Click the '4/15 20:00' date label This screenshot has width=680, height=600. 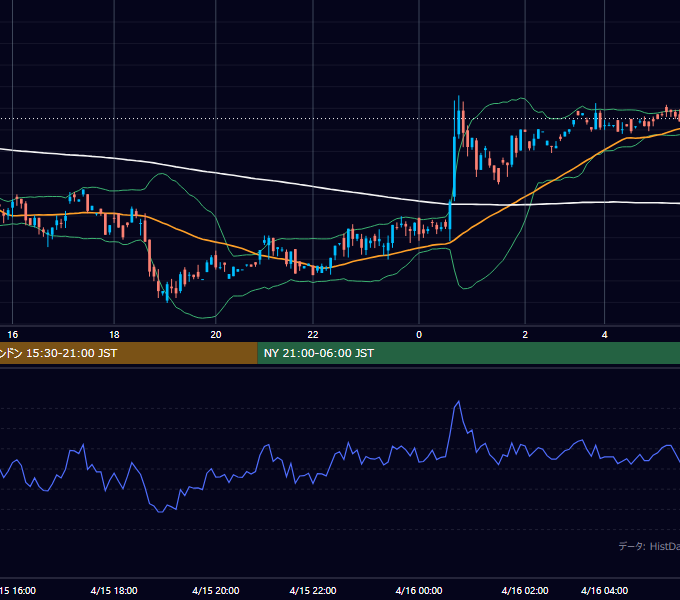click(216, 590)
